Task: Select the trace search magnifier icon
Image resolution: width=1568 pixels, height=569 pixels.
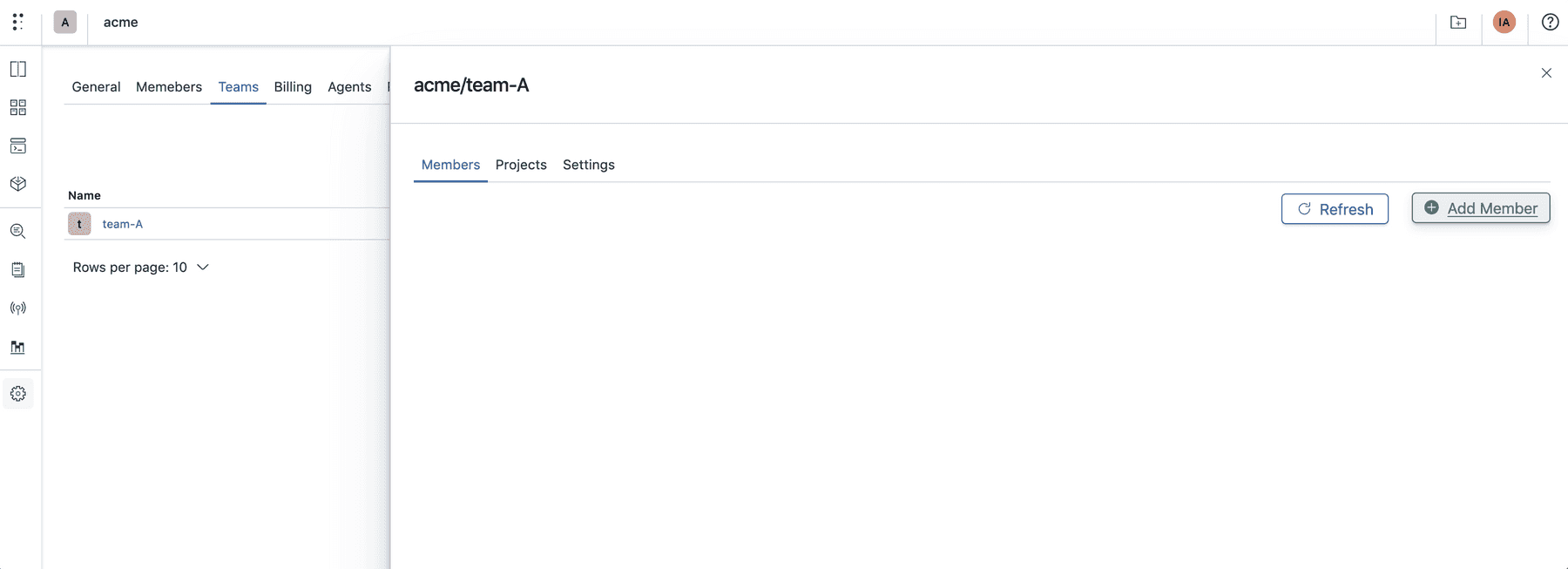Action: pyautogui.click(x=17, y=231)
